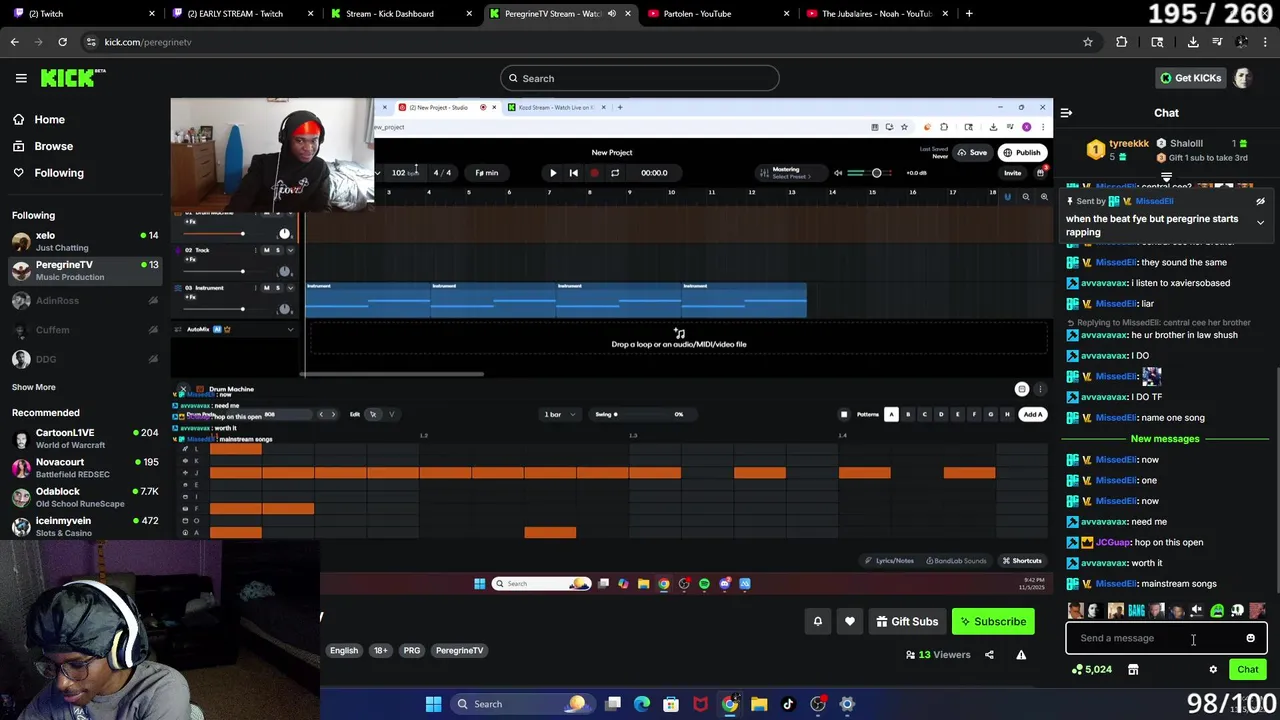This screenshot has width=1280, height=720.
Task: Click Get KICKs button
Action: 1190,78
